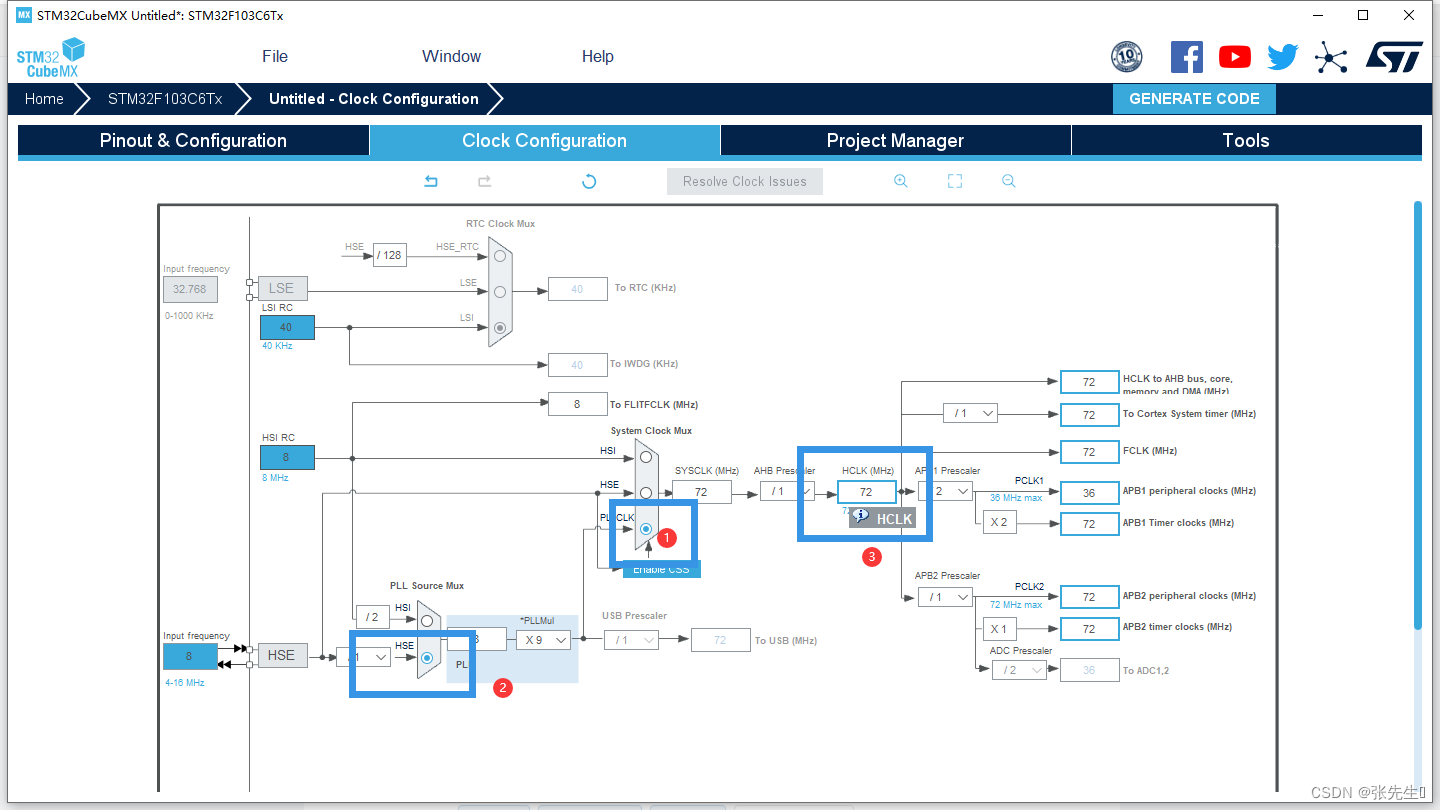Screen dimensions: 1440x810
Task: Click the To FLITFCLK (MHz) value field
Action: click(x=577, y=404)
